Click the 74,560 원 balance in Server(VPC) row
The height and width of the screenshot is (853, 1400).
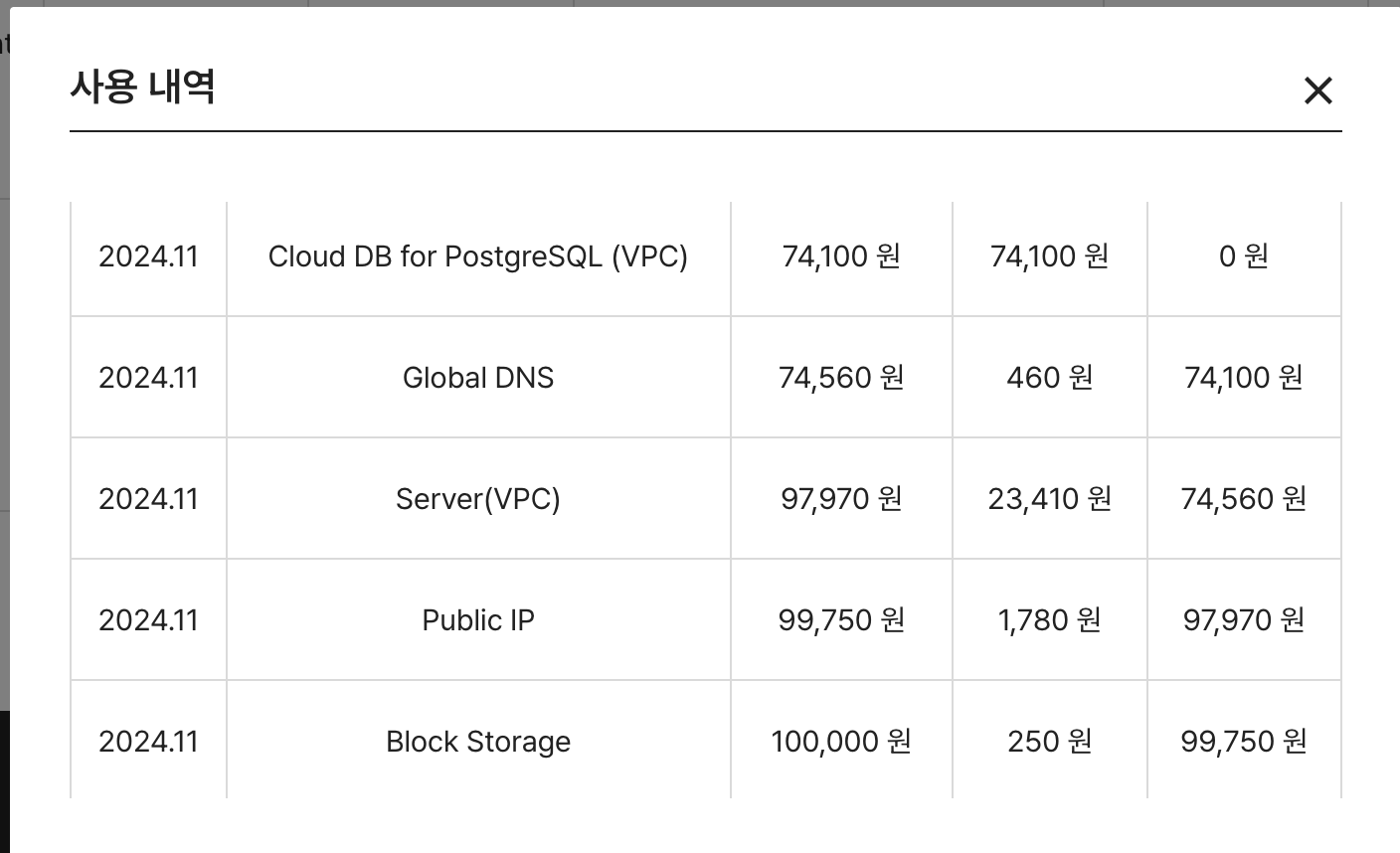pyautogui.click(x=1243, y=498)
